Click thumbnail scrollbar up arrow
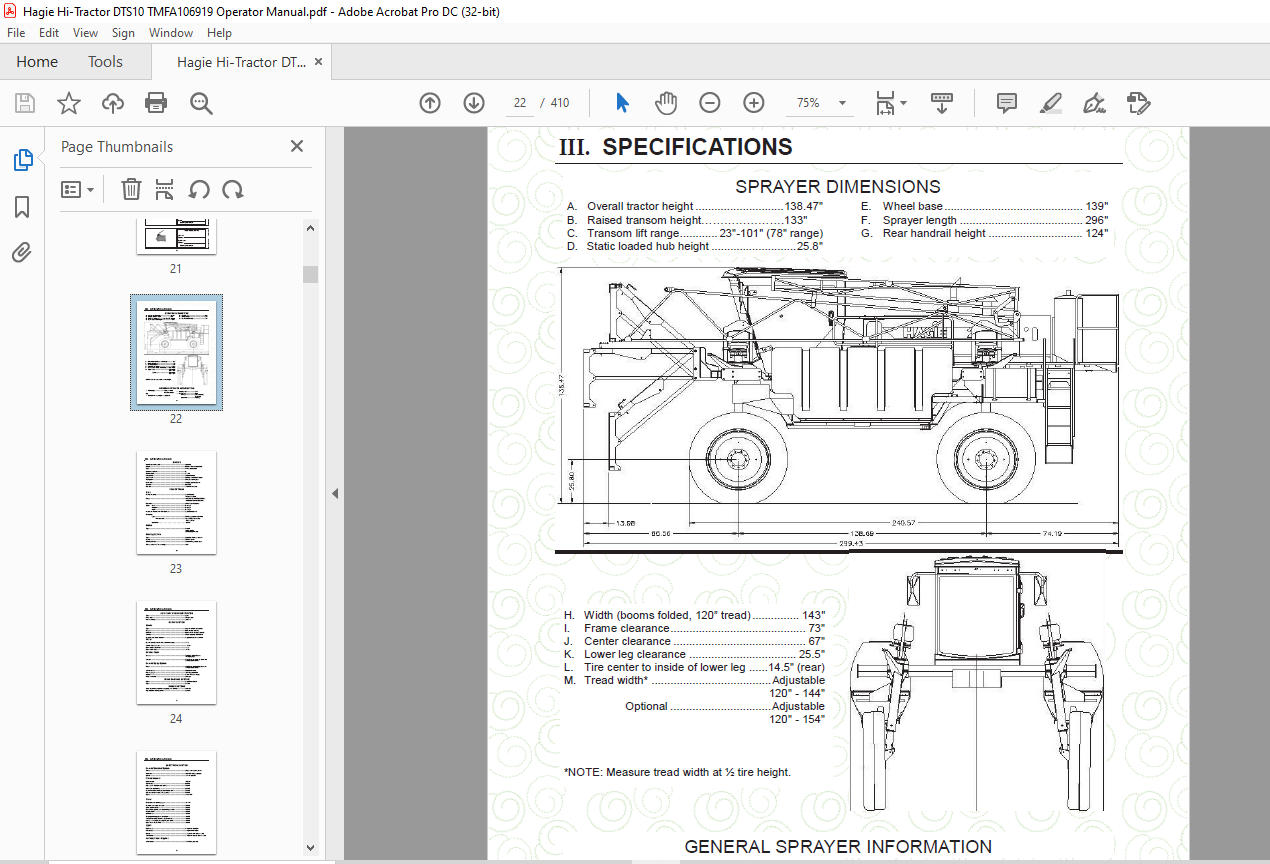Screen dimensions: 1270x864 pos(310,227)
